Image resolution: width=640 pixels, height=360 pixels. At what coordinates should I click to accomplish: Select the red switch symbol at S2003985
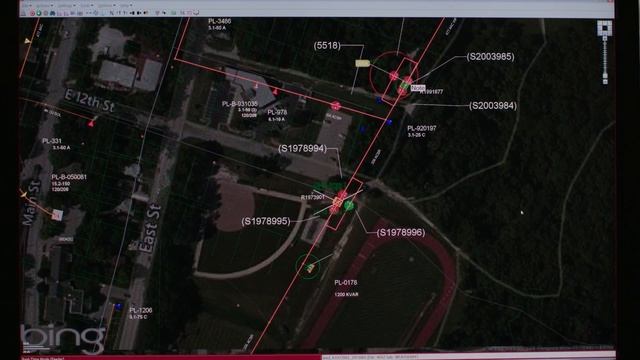[x=408, y=80]
